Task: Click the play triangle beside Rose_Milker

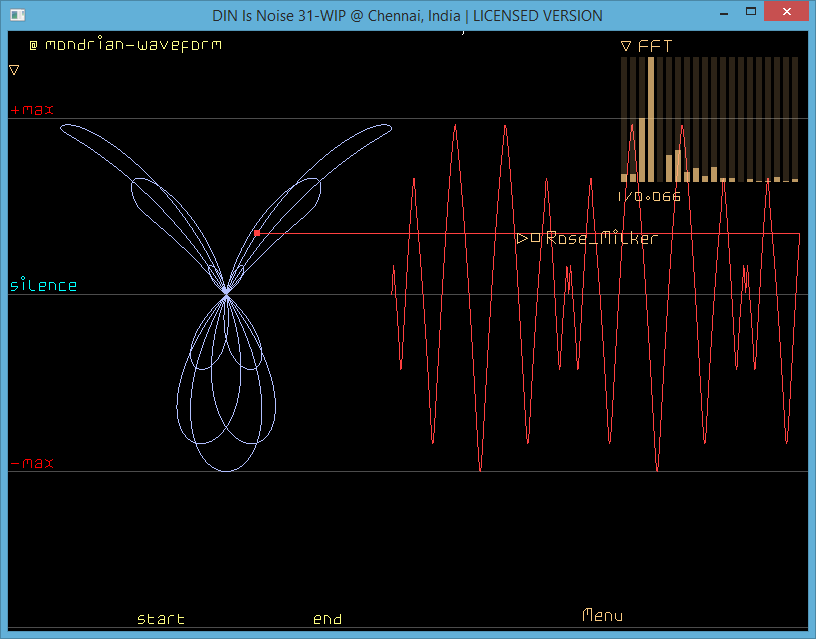Action: coord(522,238)
